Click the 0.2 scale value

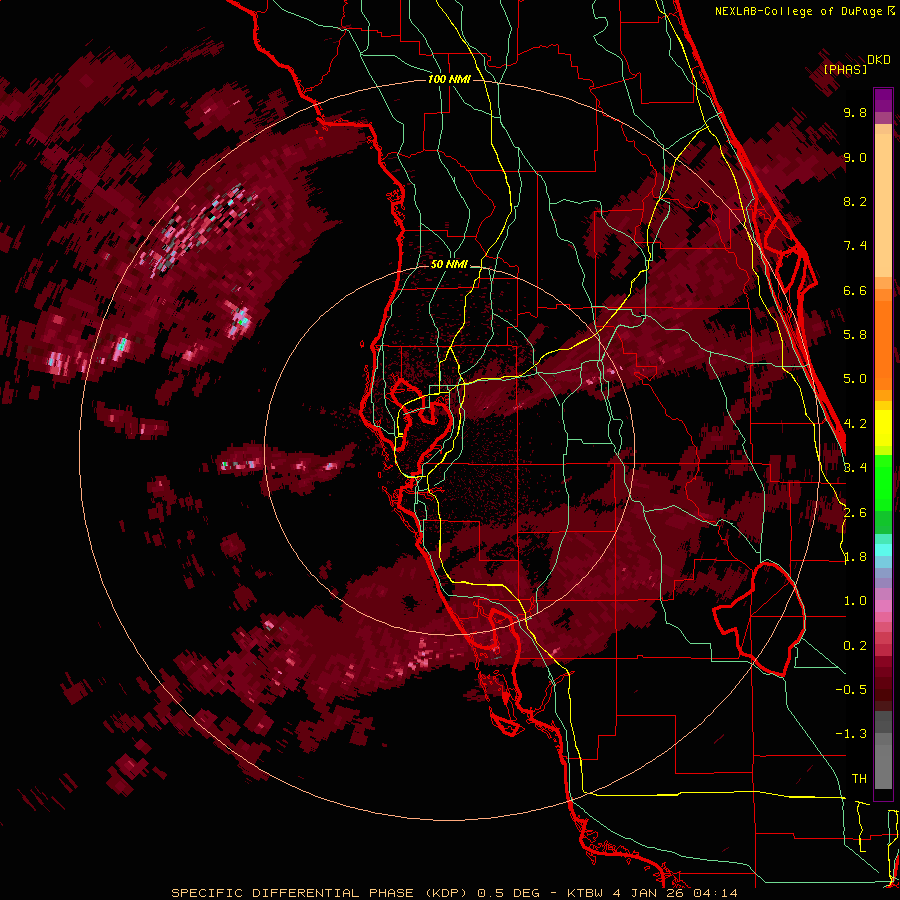pyautogui.click(x=855, y=646)
